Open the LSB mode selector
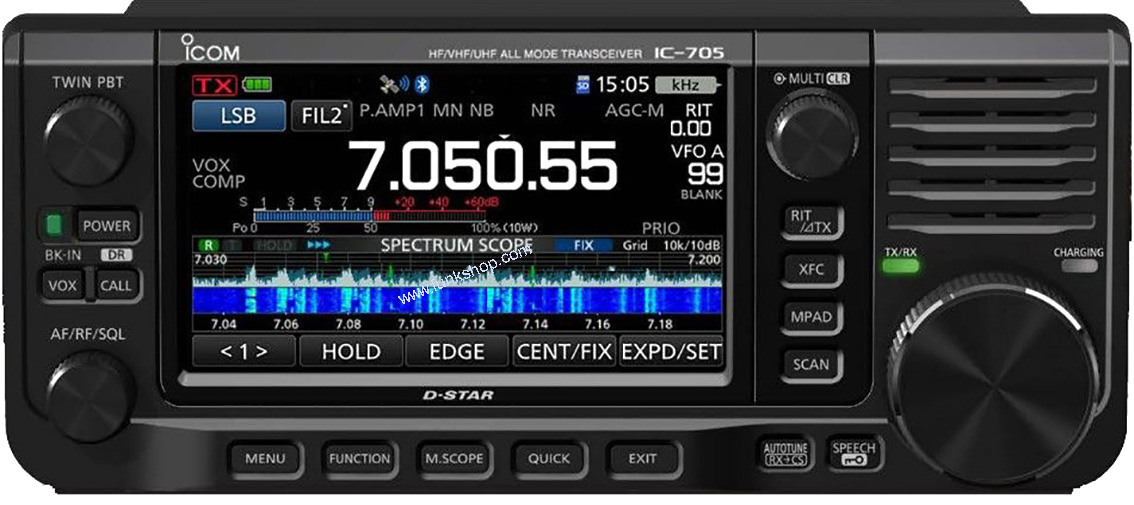This screenshot has height=505, width=1134. (238, 116)
